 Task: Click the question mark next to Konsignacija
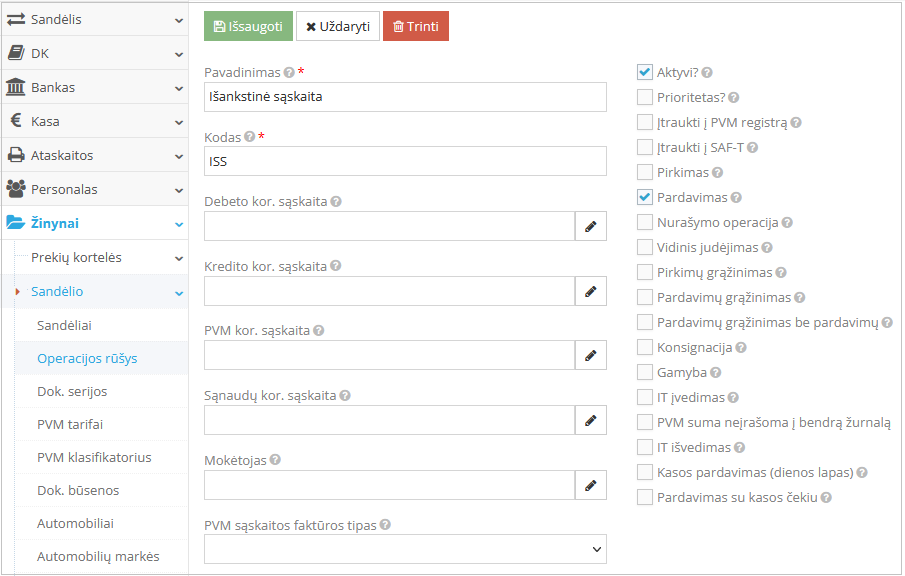pyautogui.click(x=741, y=348)
